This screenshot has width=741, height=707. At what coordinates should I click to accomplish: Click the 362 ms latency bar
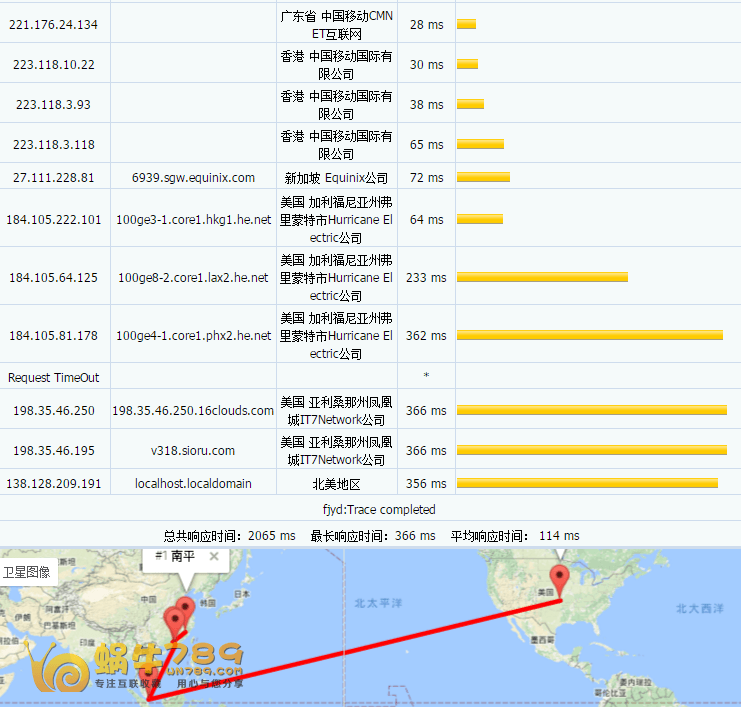coord(589,336)
